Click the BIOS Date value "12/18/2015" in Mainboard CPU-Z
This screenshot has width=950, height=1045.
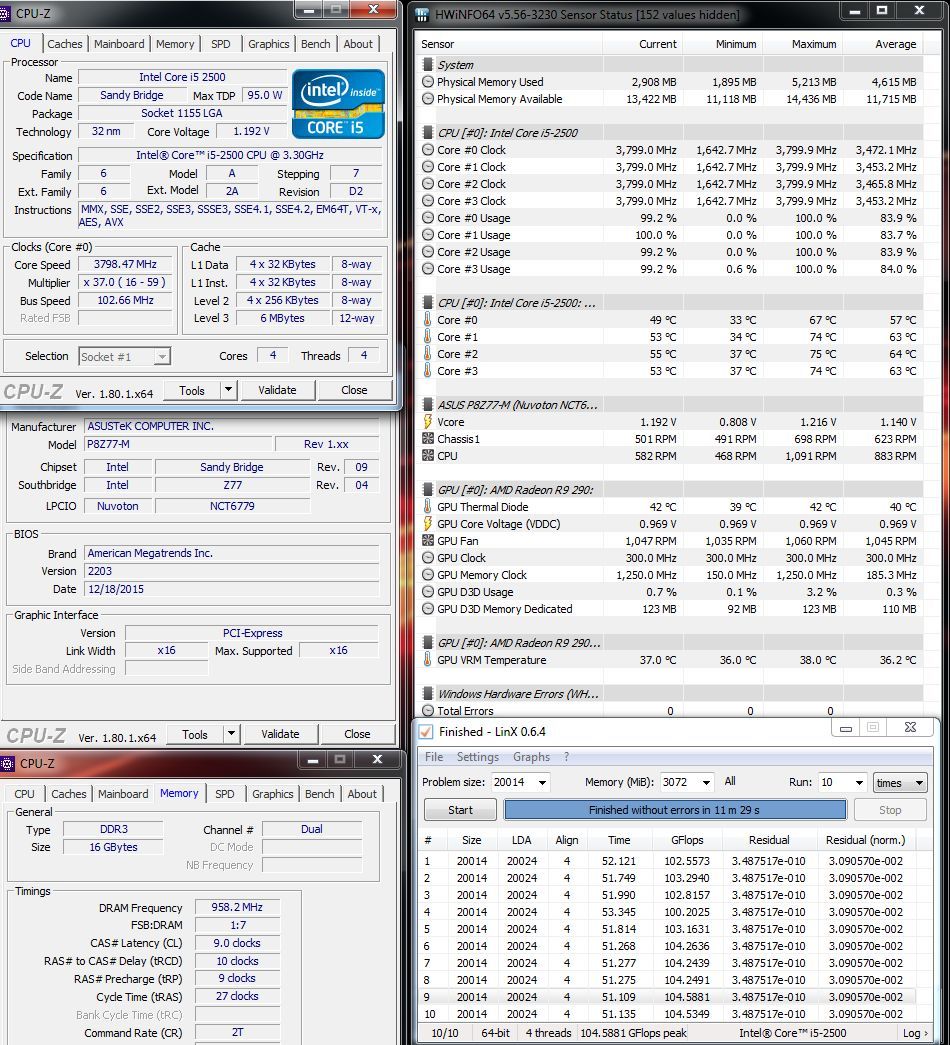click(232, 589)
